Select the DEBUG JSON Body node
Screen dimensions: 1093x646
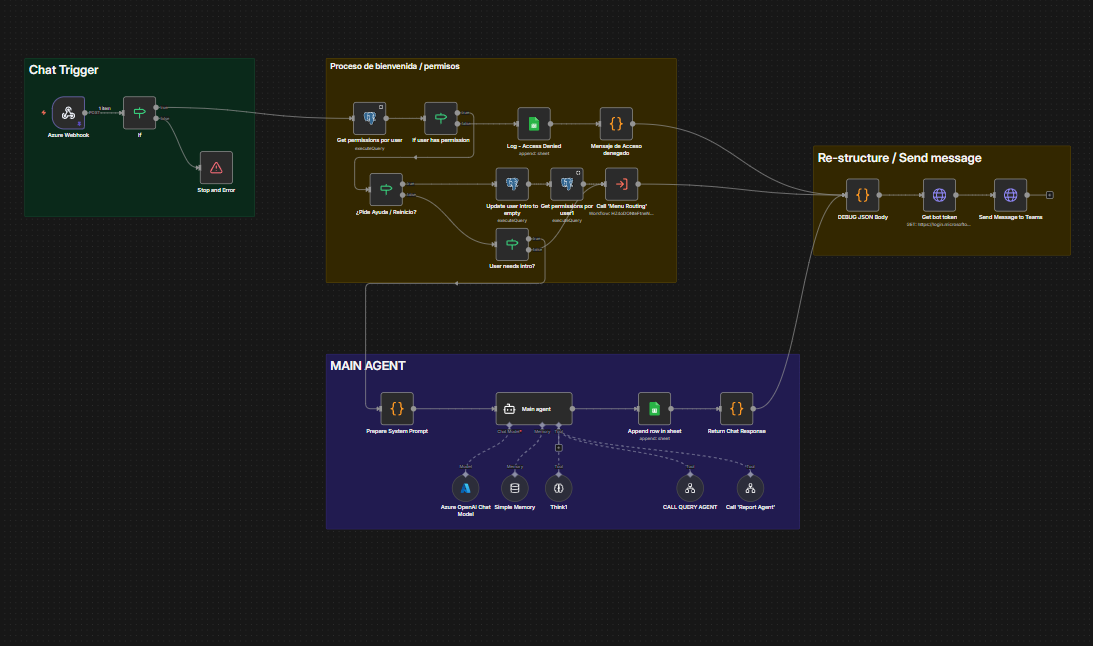pyautogui.click(x=862, y=195)
